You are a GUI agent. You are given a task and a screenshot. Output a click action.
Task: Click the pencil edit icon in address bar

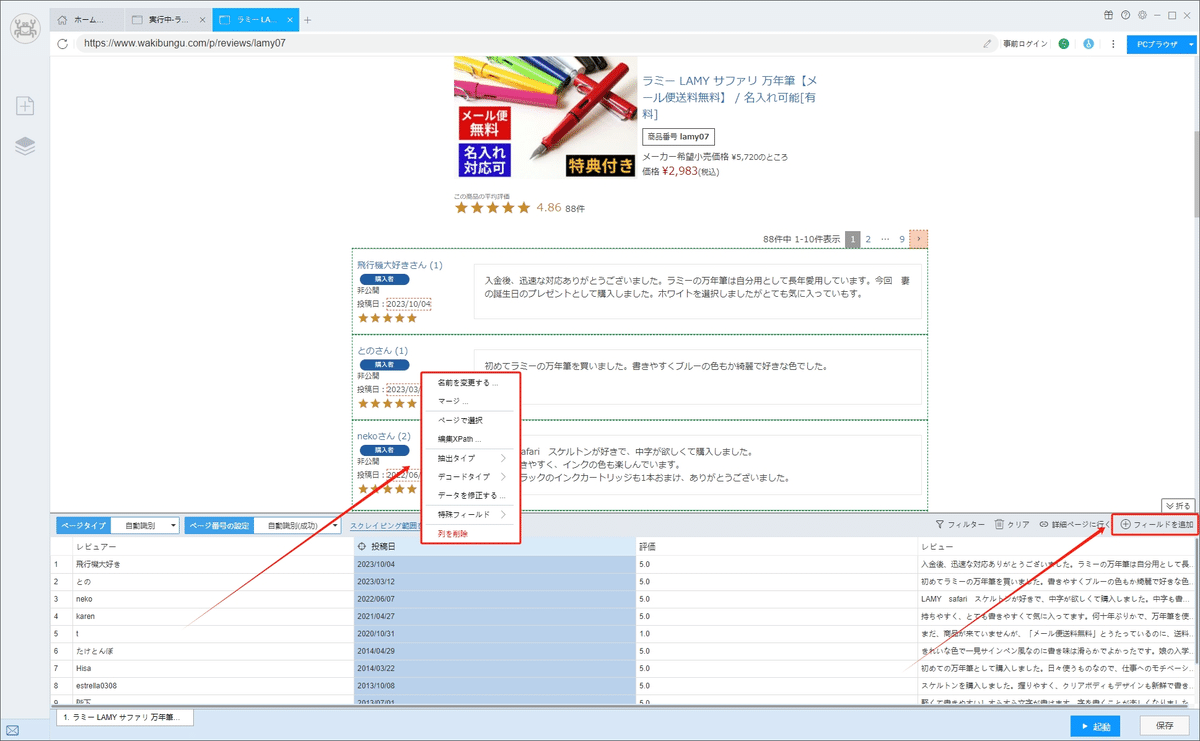(x=988, y=44)
